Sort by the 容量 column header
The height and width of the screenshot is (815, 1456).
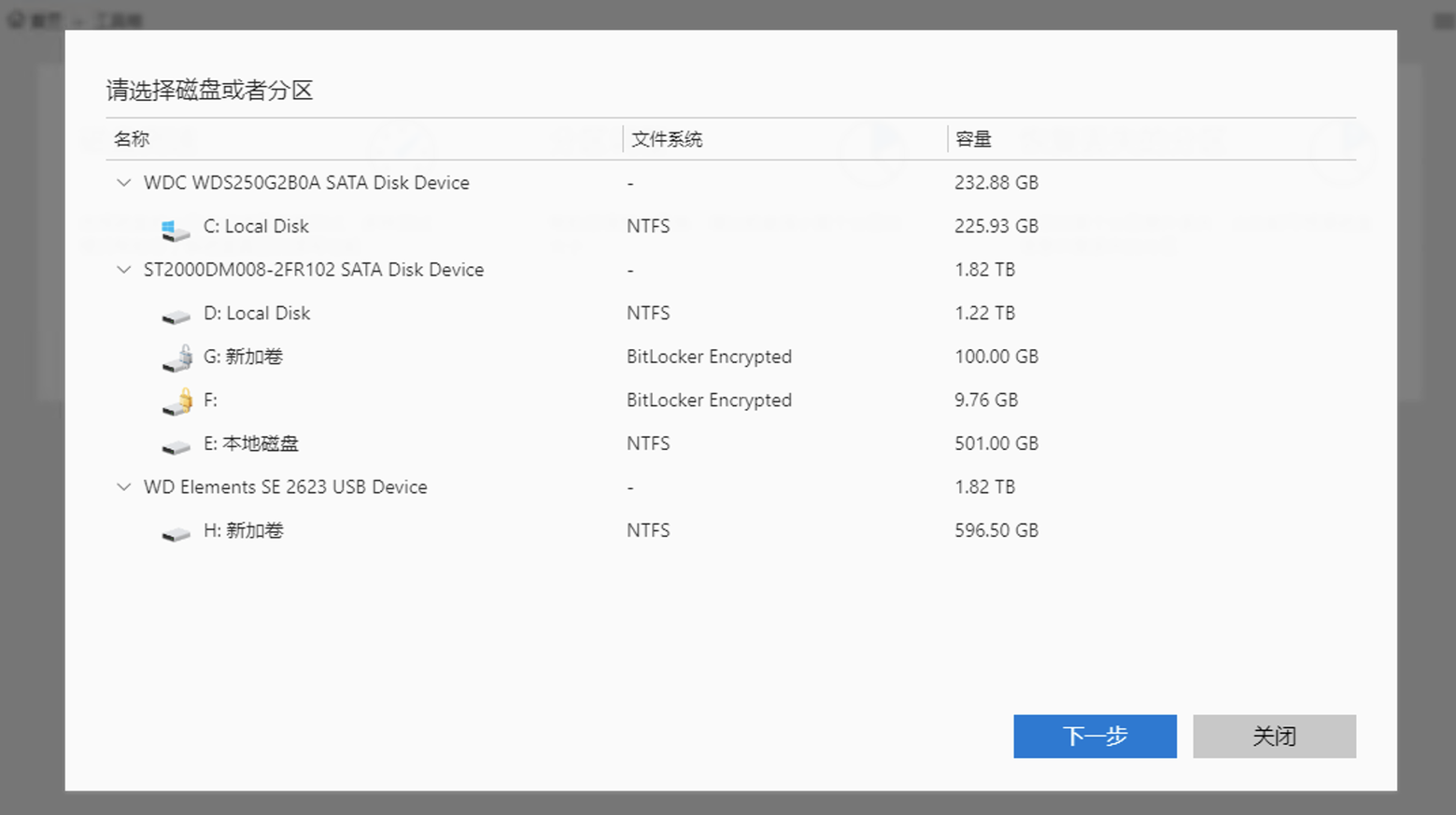[x=973, y=139]
